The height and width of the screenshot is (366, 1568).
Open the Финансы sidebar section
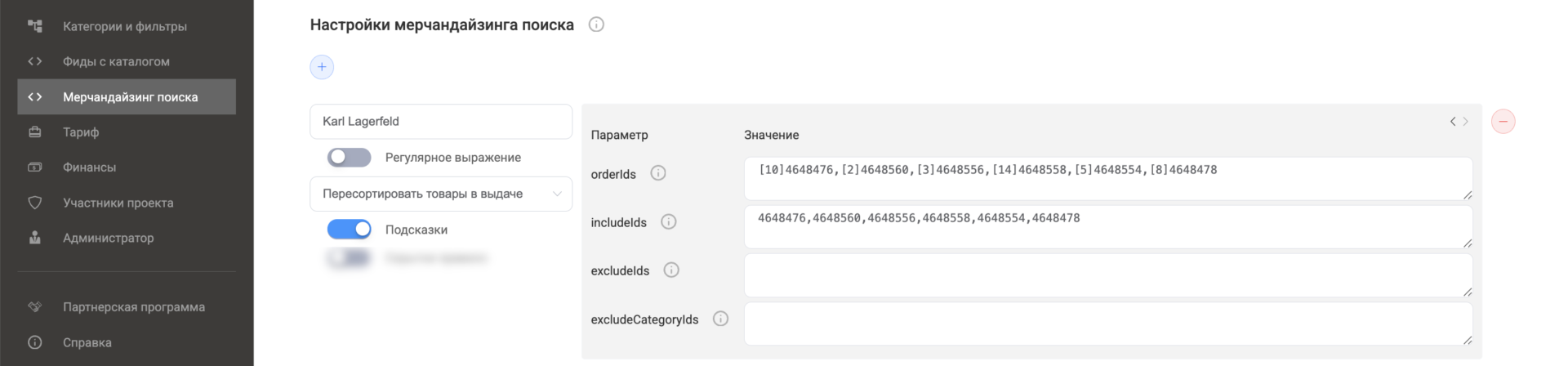(89, 167)
